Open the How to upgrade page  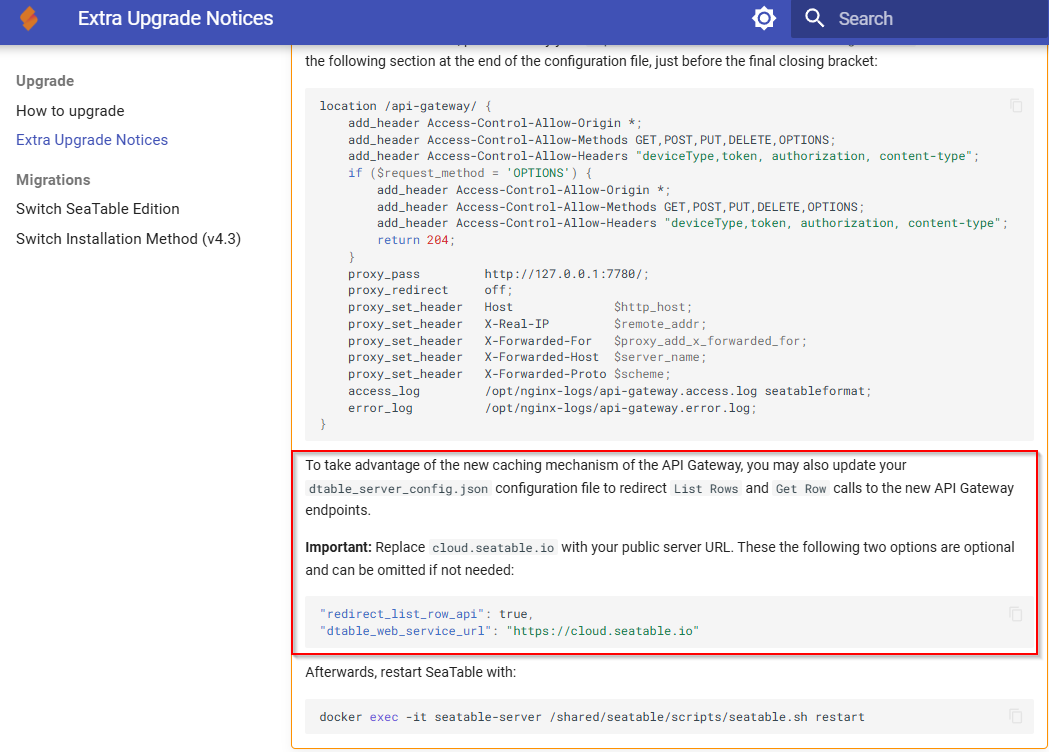pos(70,111)
